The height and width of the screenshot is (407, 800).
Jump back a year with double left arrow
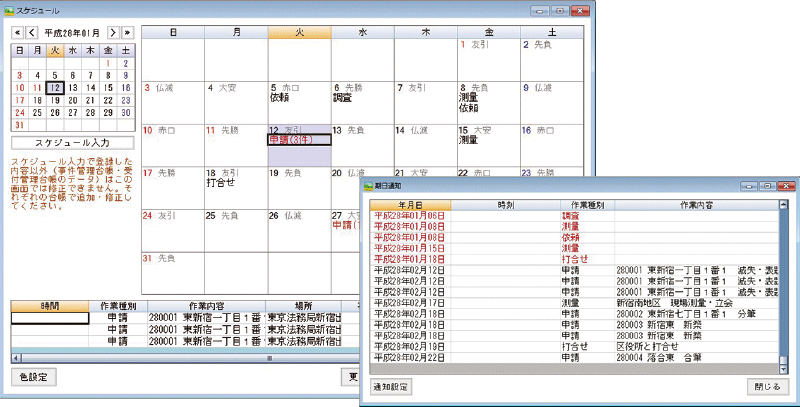click(x=16, y=32)
